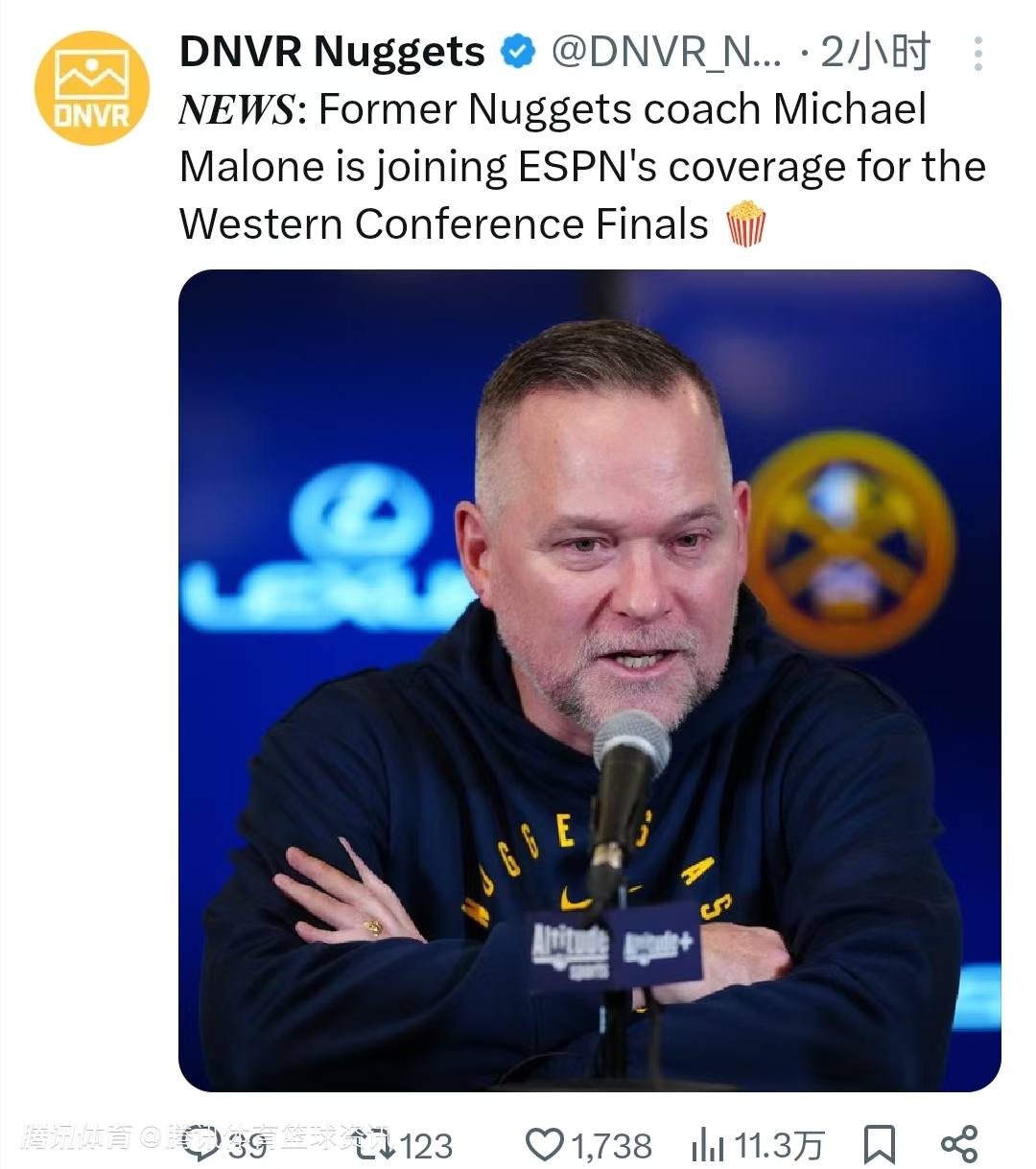Click the @DNVR_N... handle
The image size is (1036, 1169).
pyautogui.click(x=666, y=52)
